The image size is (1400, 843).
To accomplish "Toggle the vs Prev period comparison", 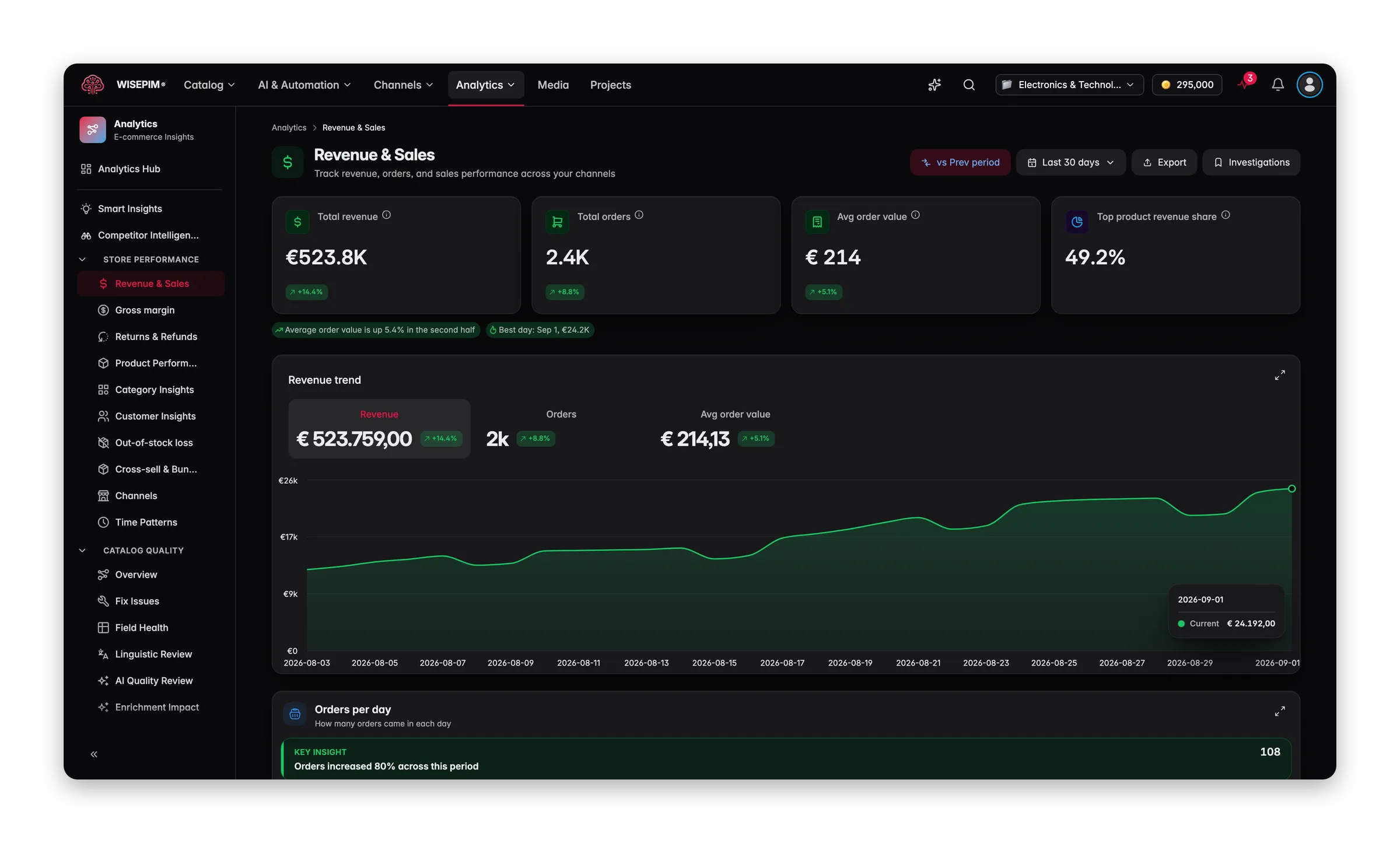I will (x=960, y=162).
